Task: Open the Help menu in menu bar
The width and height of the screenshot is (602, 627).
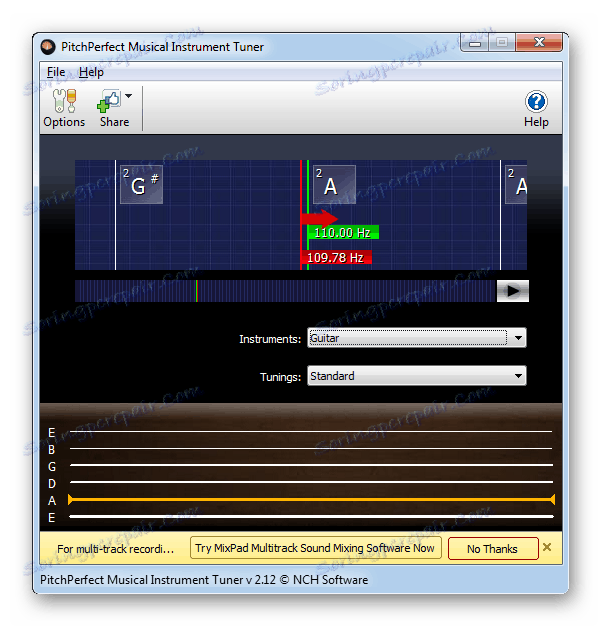Action: [91, 72]
